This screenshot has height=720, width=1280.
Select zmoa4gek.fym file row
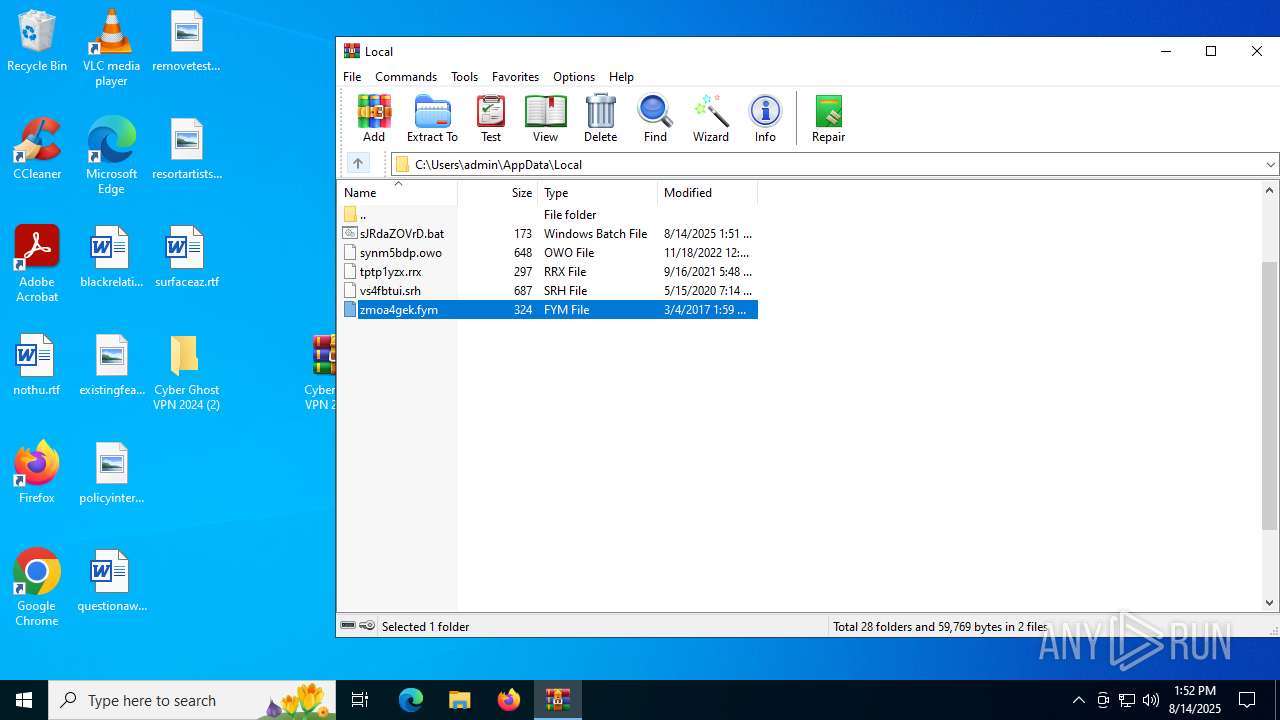[548, 309]
